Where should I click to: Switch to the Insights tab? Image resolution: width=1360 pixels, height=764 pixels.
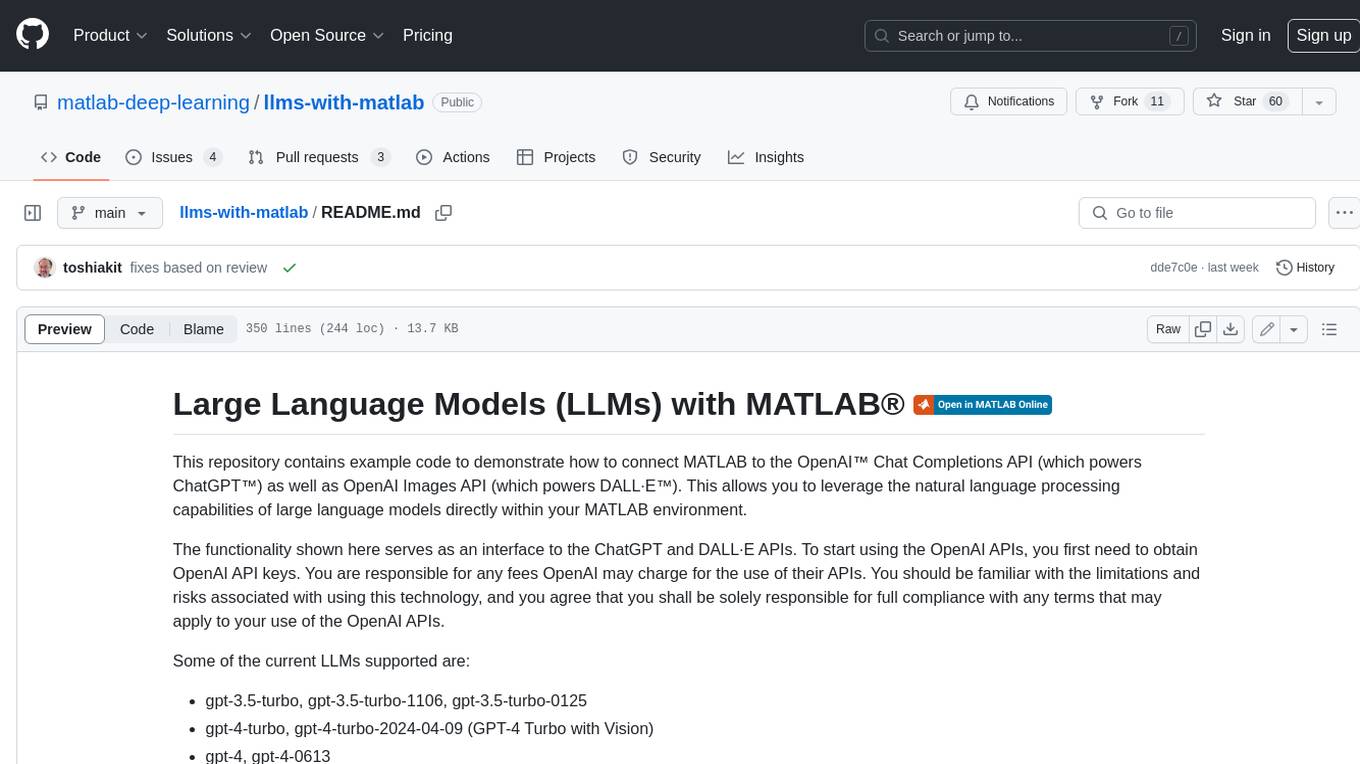click(x=766, y=157)
